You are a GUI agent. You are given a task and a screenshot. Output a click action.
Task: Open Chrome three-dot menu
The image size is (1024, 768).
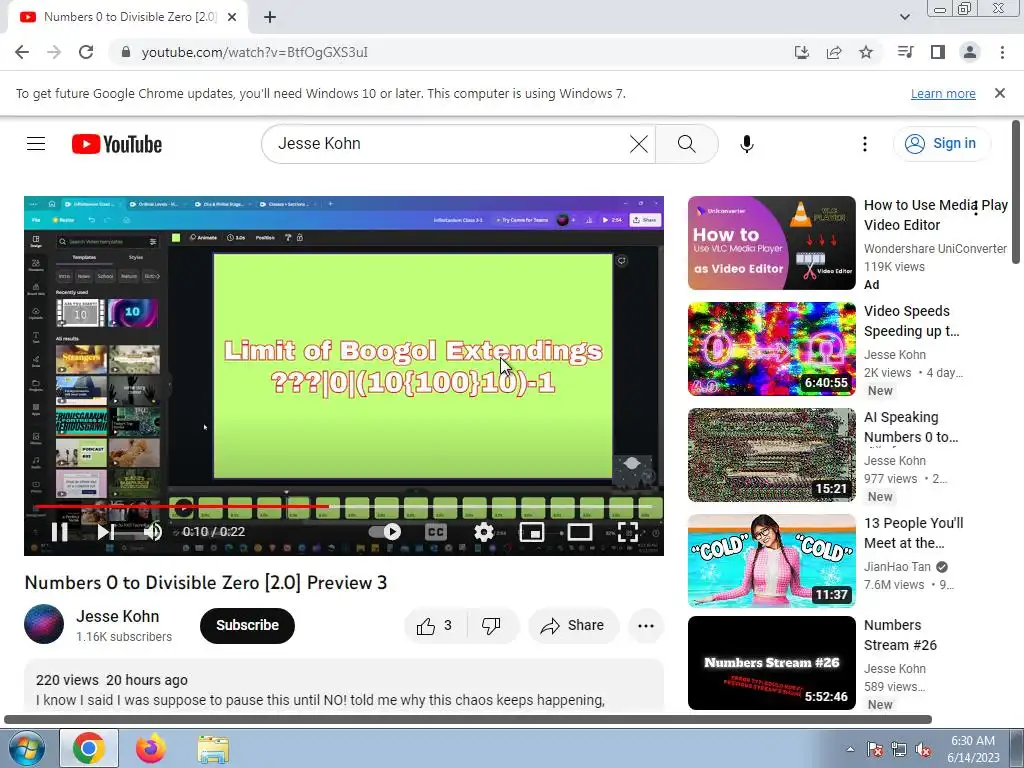[1002, 52]
